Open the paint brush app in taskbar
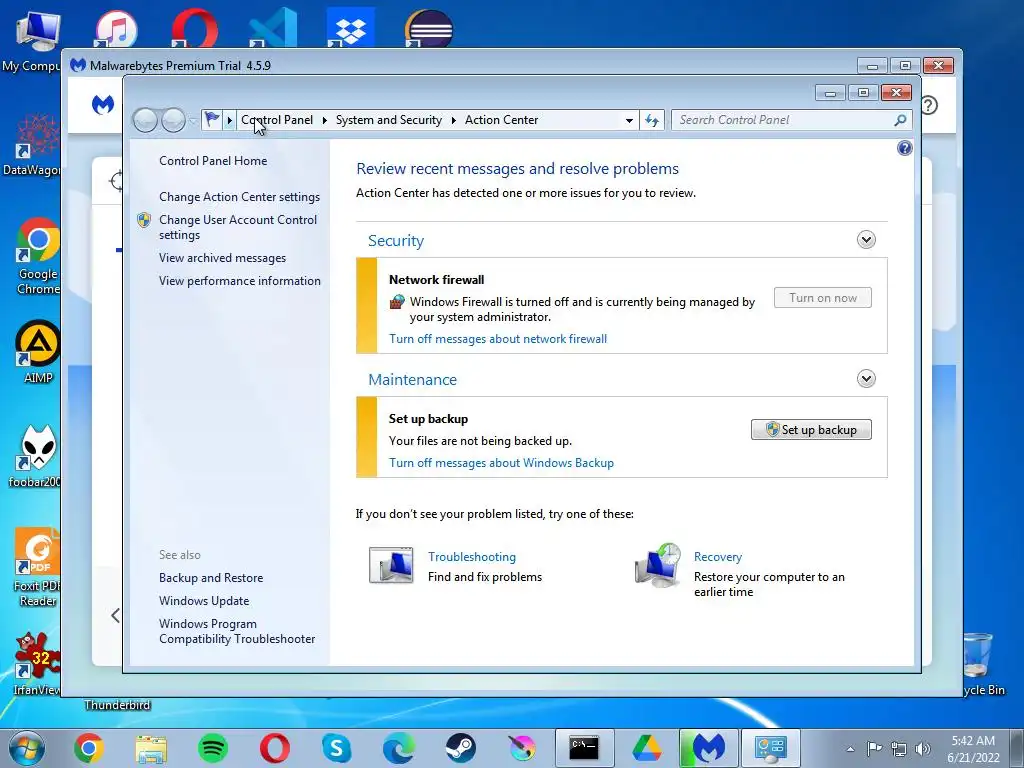1024x768 pixels. pos(522,748)
